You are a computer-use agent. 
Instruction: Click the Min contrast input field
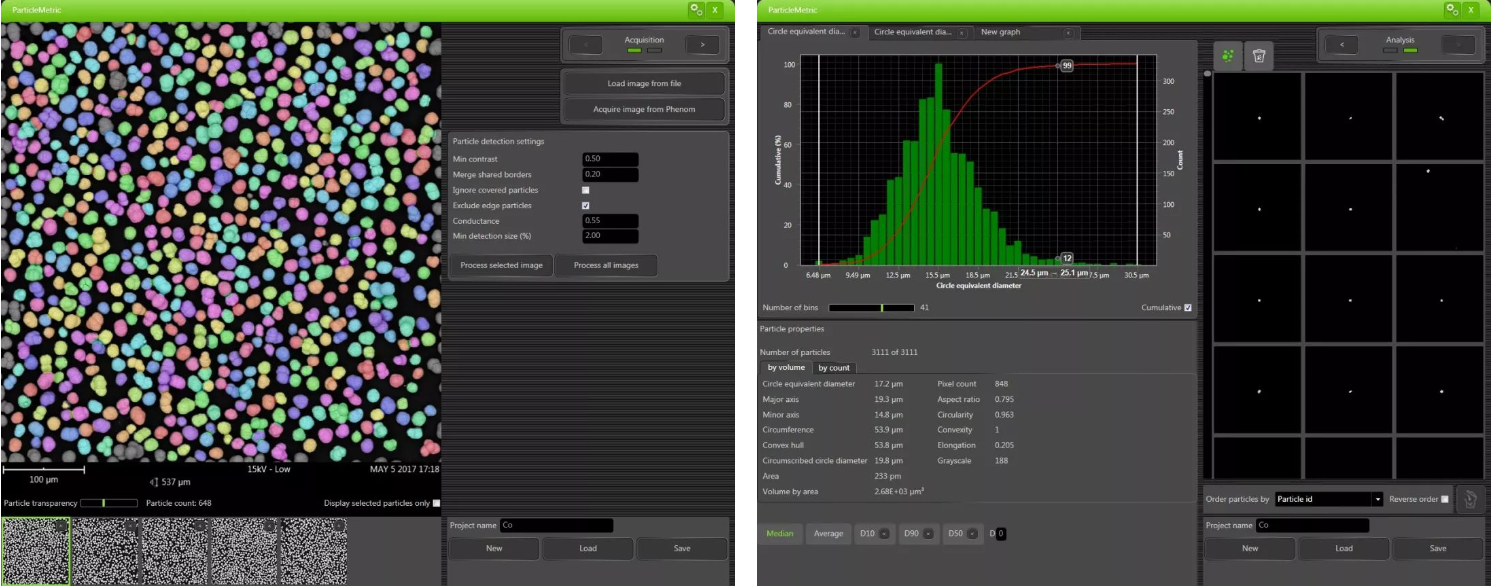[610, 160]
